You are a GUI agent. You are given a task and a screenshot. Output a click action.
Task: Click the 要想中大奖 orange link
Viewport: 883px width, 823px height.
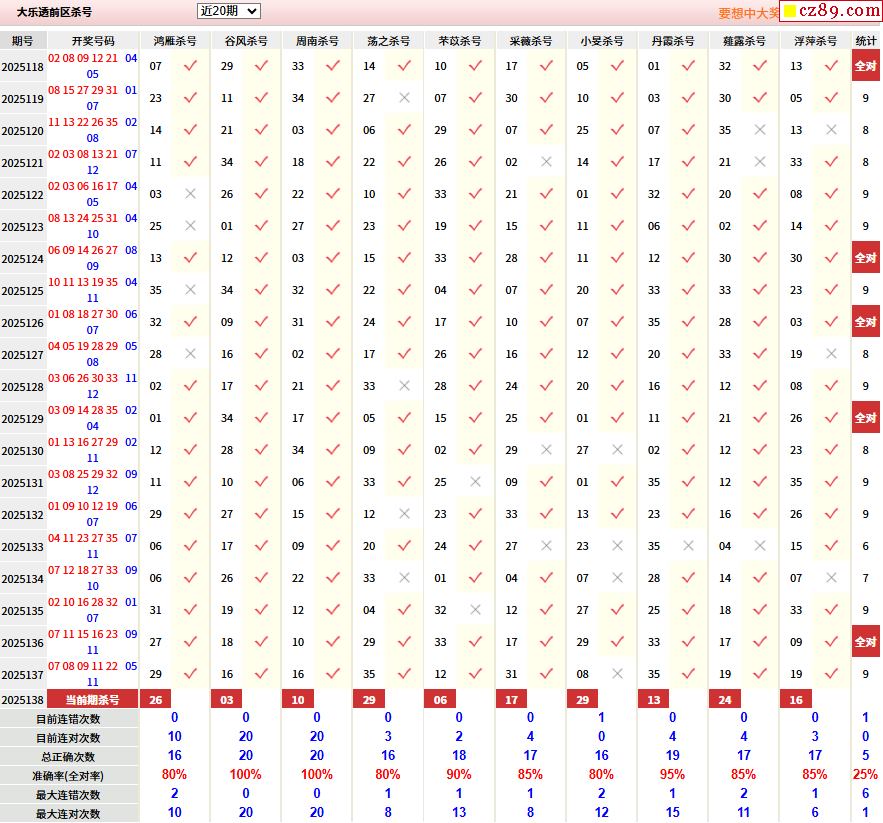click(x=747, y=13)
